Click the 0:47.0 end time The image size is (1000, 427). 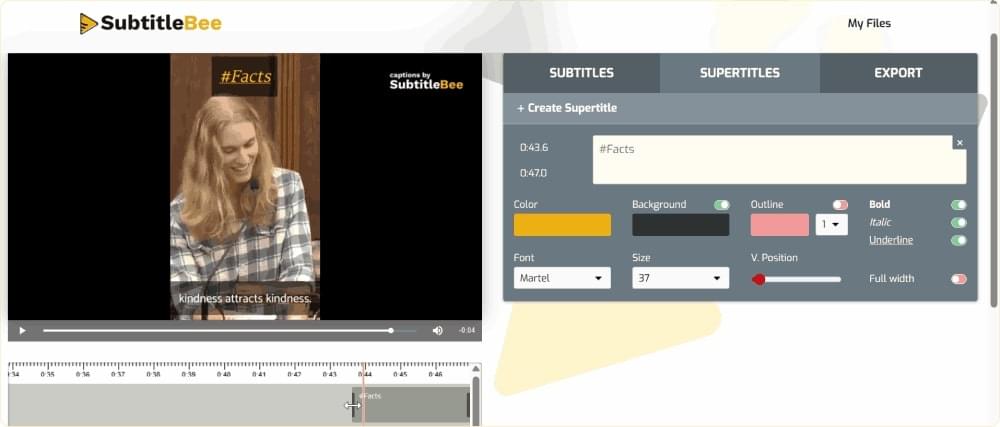[534, 173]
